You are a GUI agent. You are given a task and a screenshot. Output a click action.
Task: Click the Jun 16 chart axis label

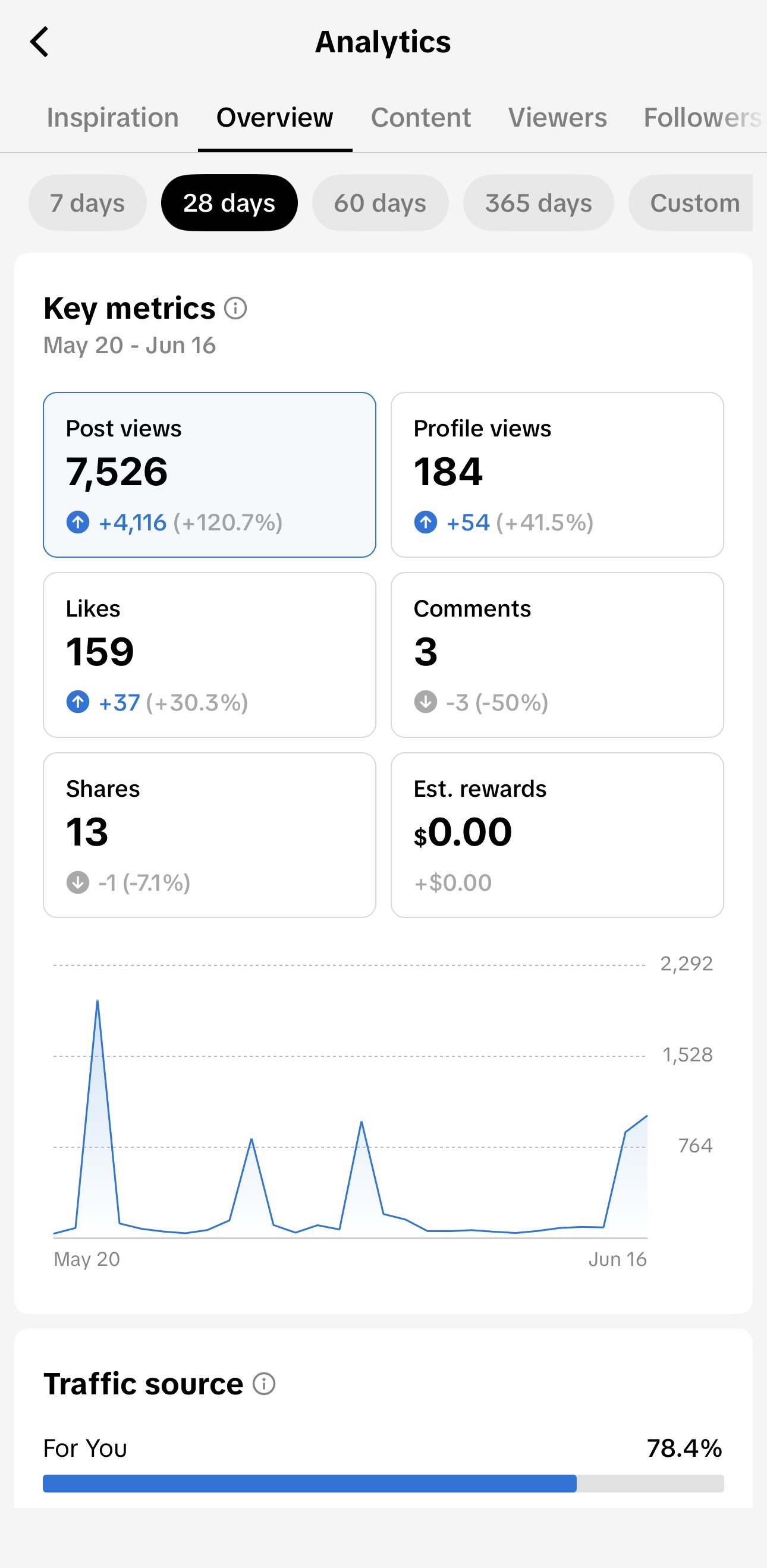point(618,1259)
